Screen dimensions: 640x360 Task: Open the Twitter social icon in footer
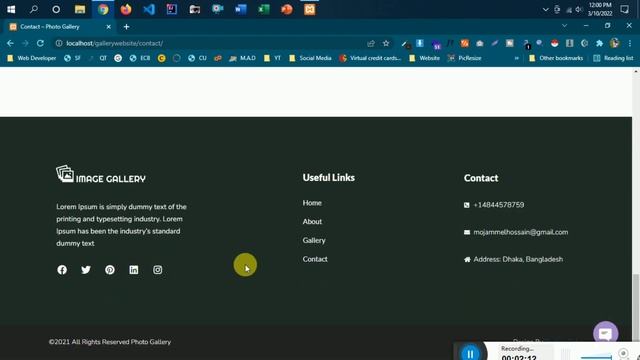86,270
